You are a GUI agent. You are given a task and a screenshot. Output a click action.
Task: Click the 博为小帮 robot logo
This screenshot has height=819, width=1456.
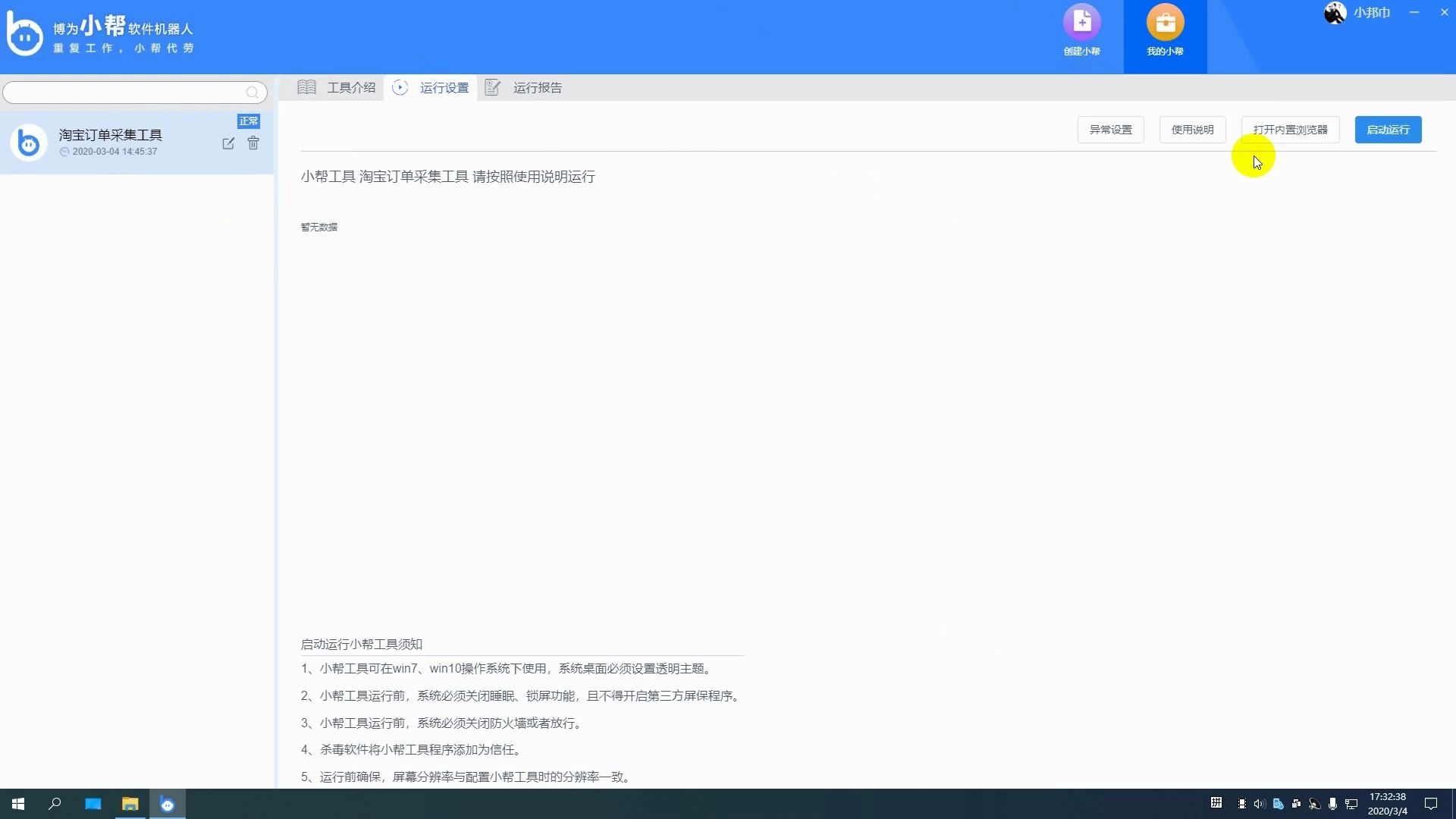[24, 35]
